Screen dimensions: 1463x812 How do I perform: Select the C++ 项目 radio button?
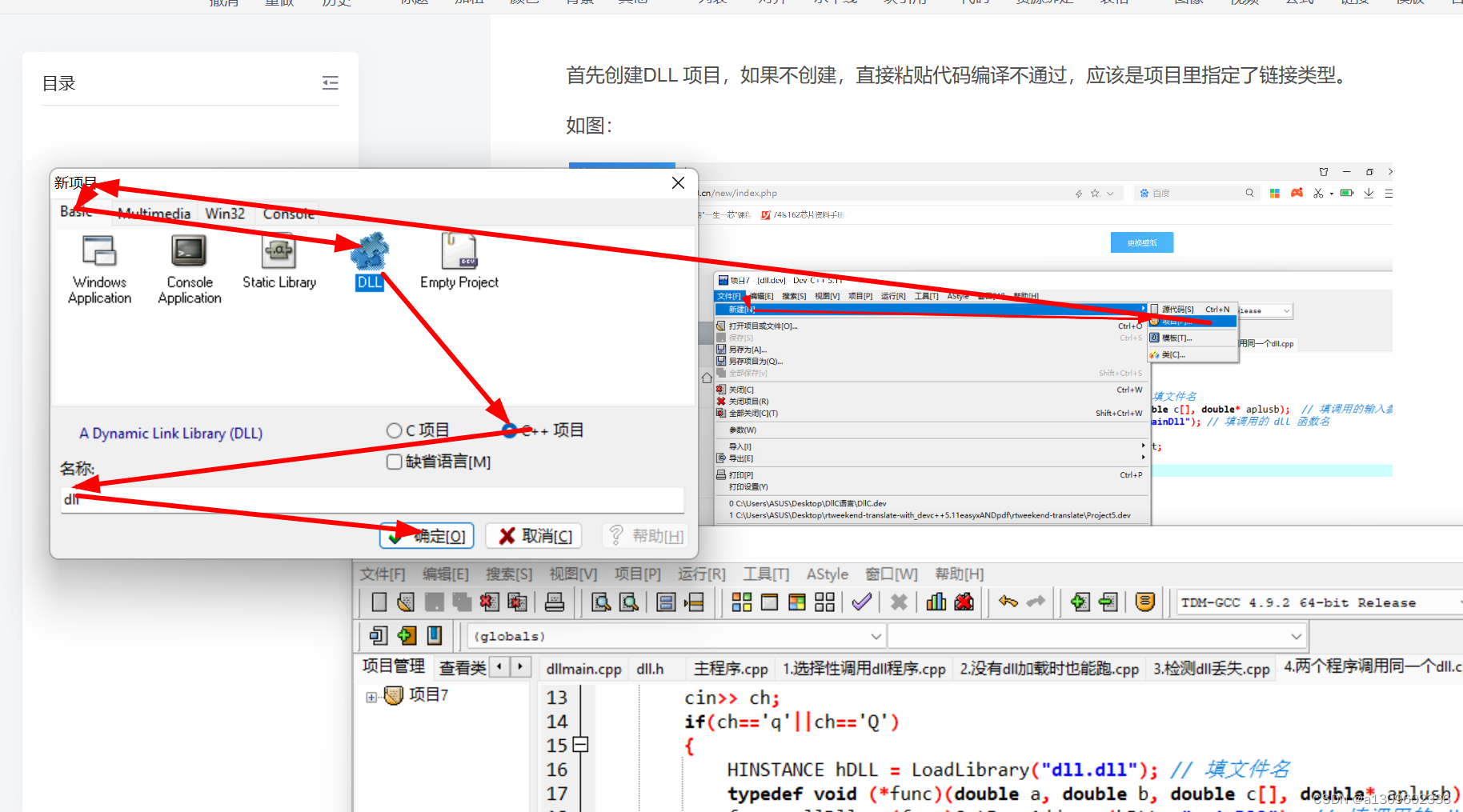[510, 430]
